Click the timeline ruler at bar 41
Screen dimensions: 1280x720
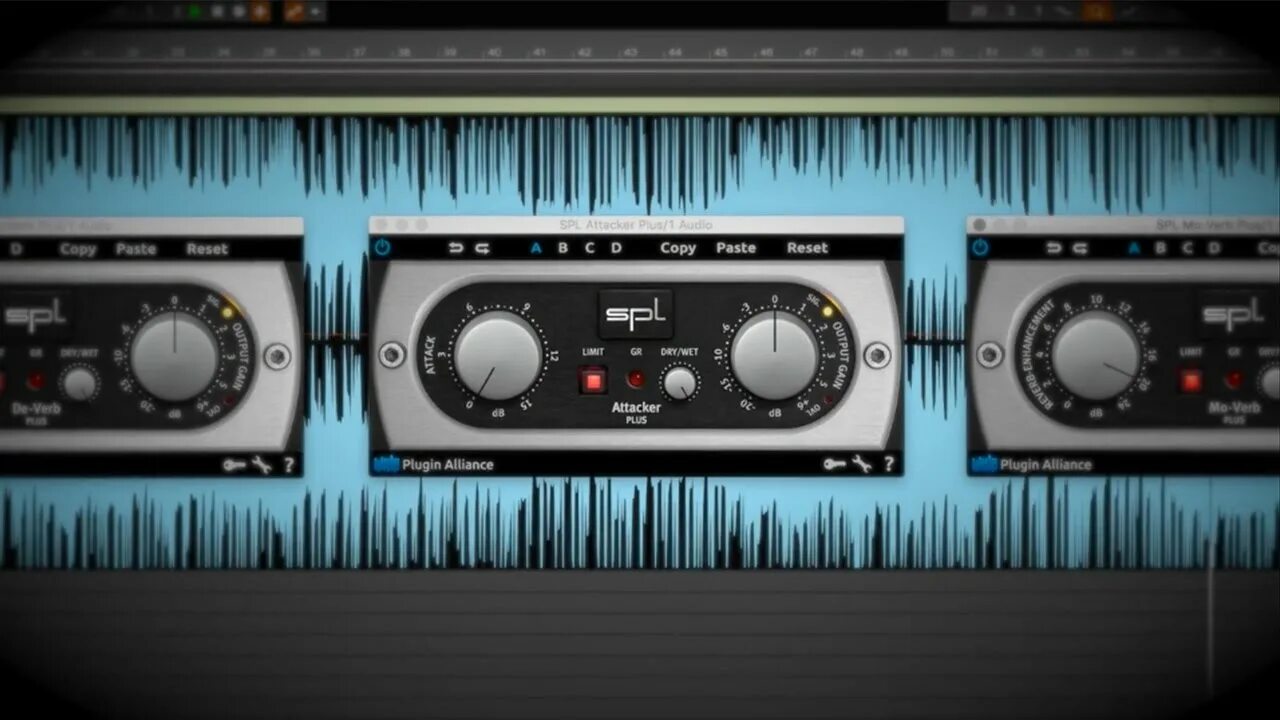click(541, 52)
